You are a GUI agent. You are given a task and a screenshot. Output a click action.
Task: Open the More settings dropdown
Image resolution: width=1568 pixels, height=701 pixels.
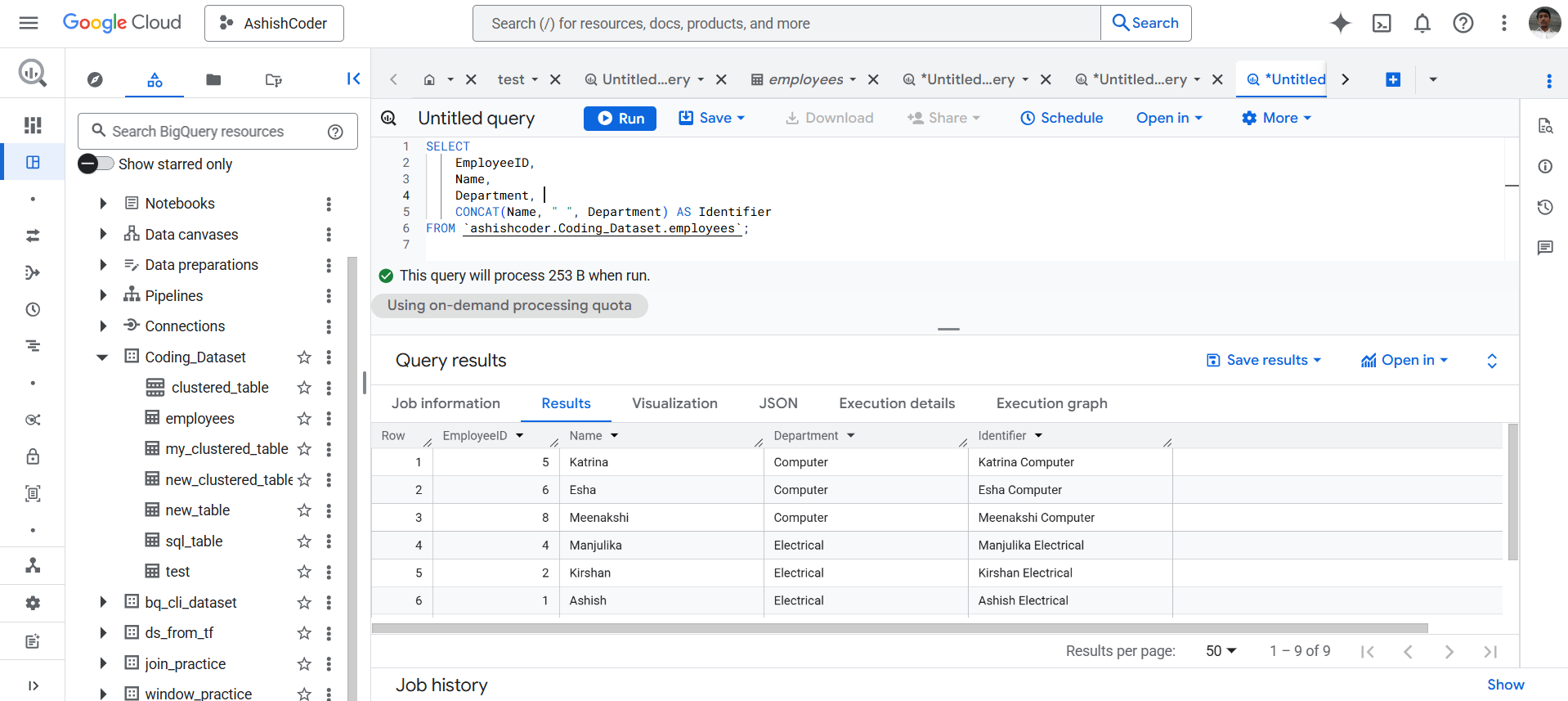(x=1276, y=118)
